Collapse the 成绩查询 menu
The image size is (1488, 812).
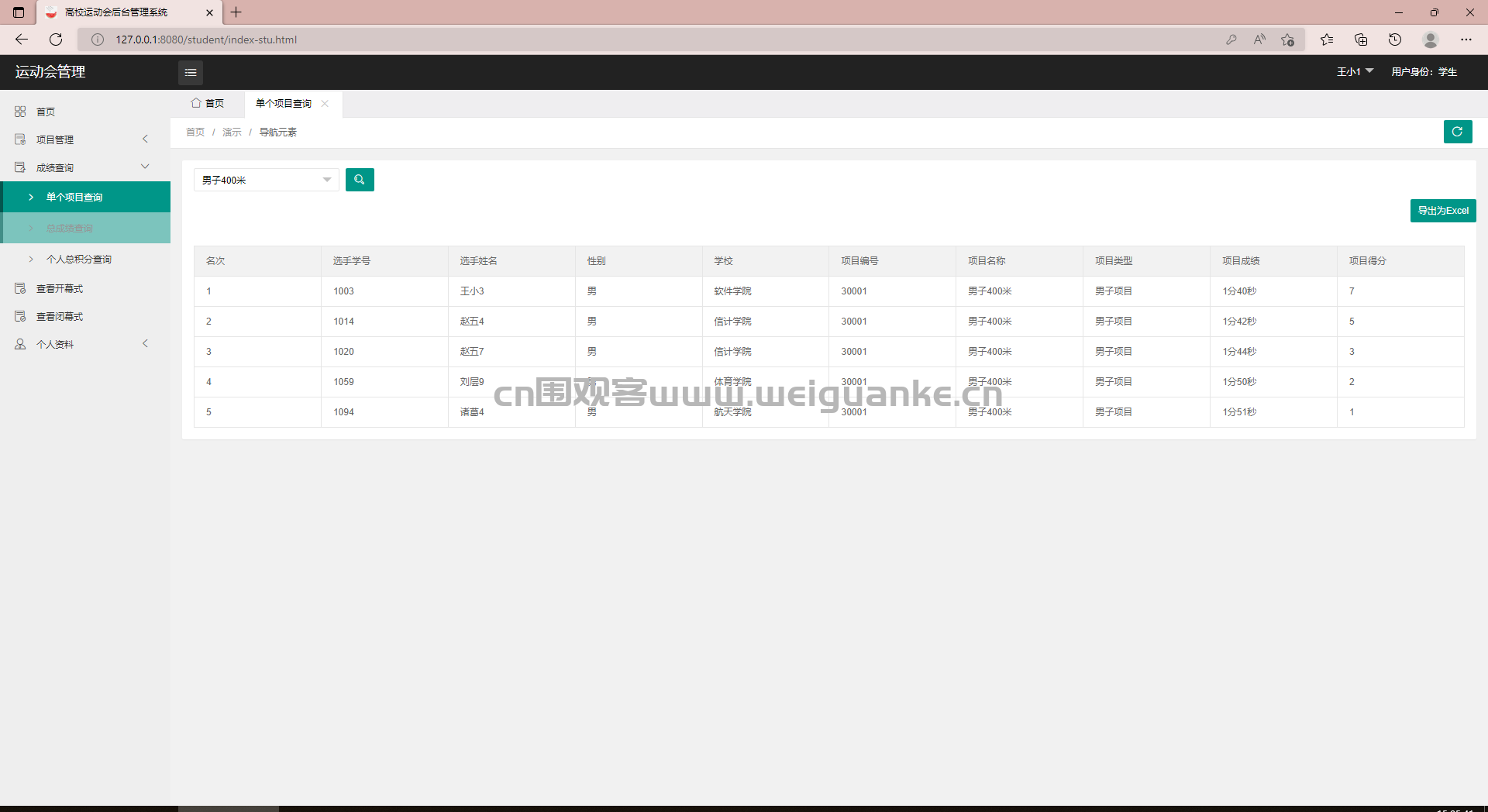pos(145,167)
